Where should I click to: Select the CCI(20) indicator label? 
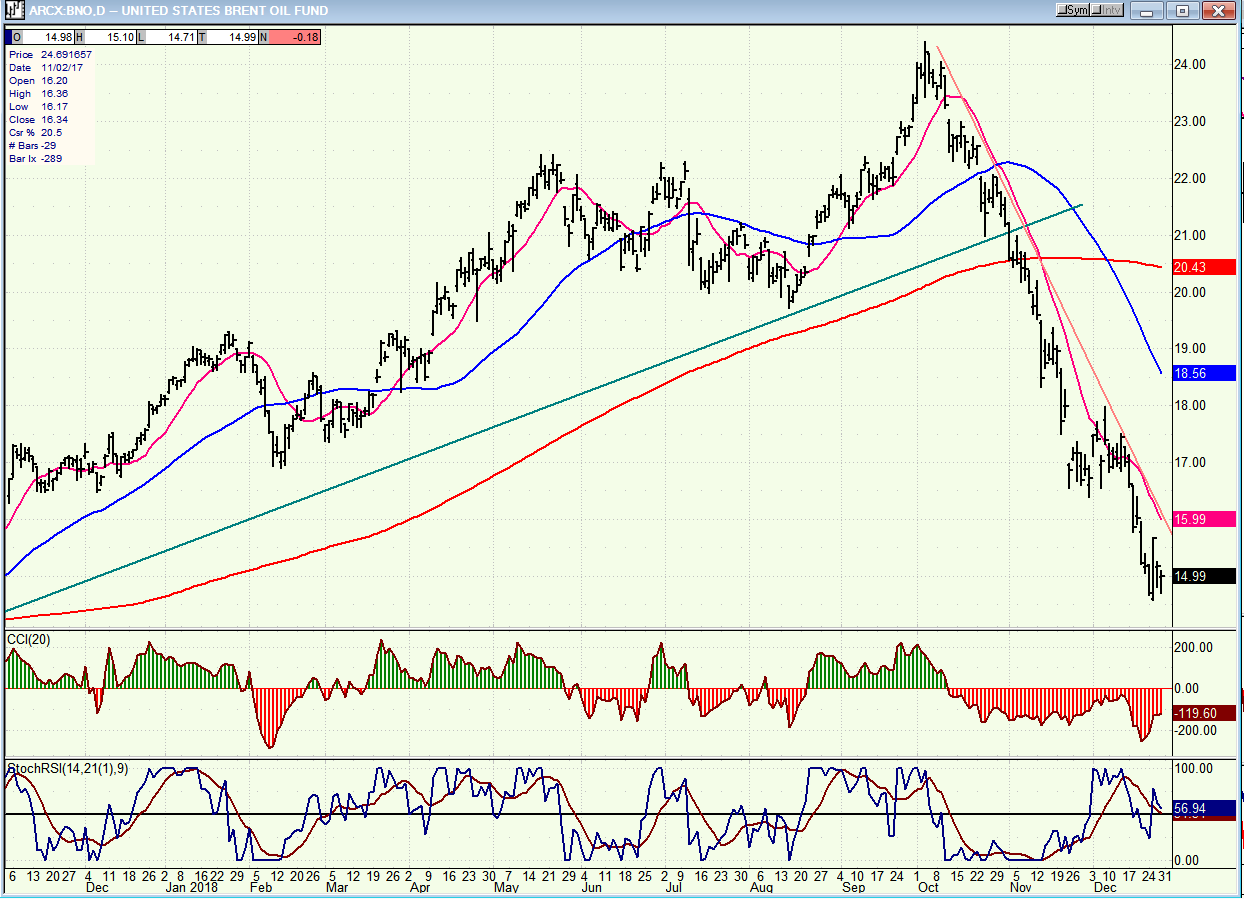(x=28, y=638)
